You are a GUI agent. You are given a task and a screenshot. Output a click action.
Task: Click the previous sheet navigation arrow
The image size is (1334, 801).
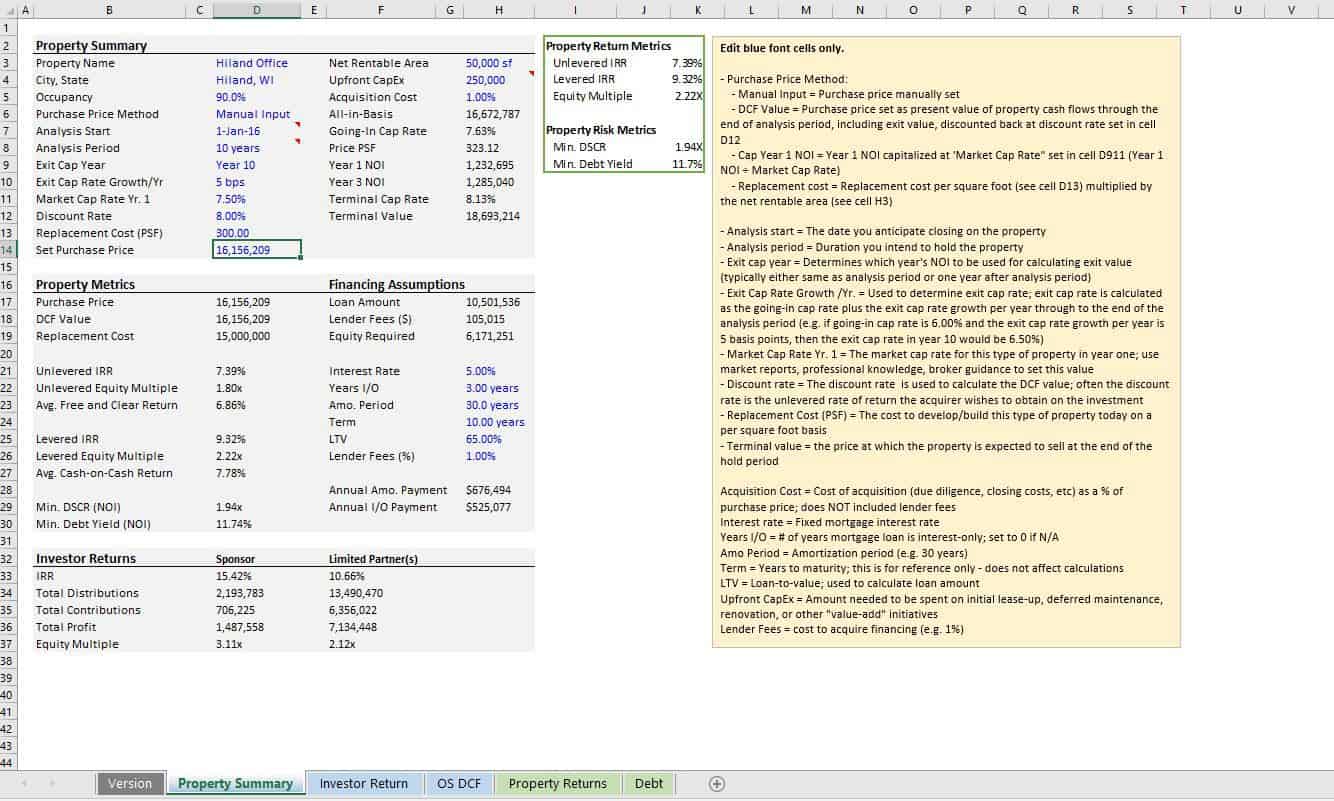(24, 784)
